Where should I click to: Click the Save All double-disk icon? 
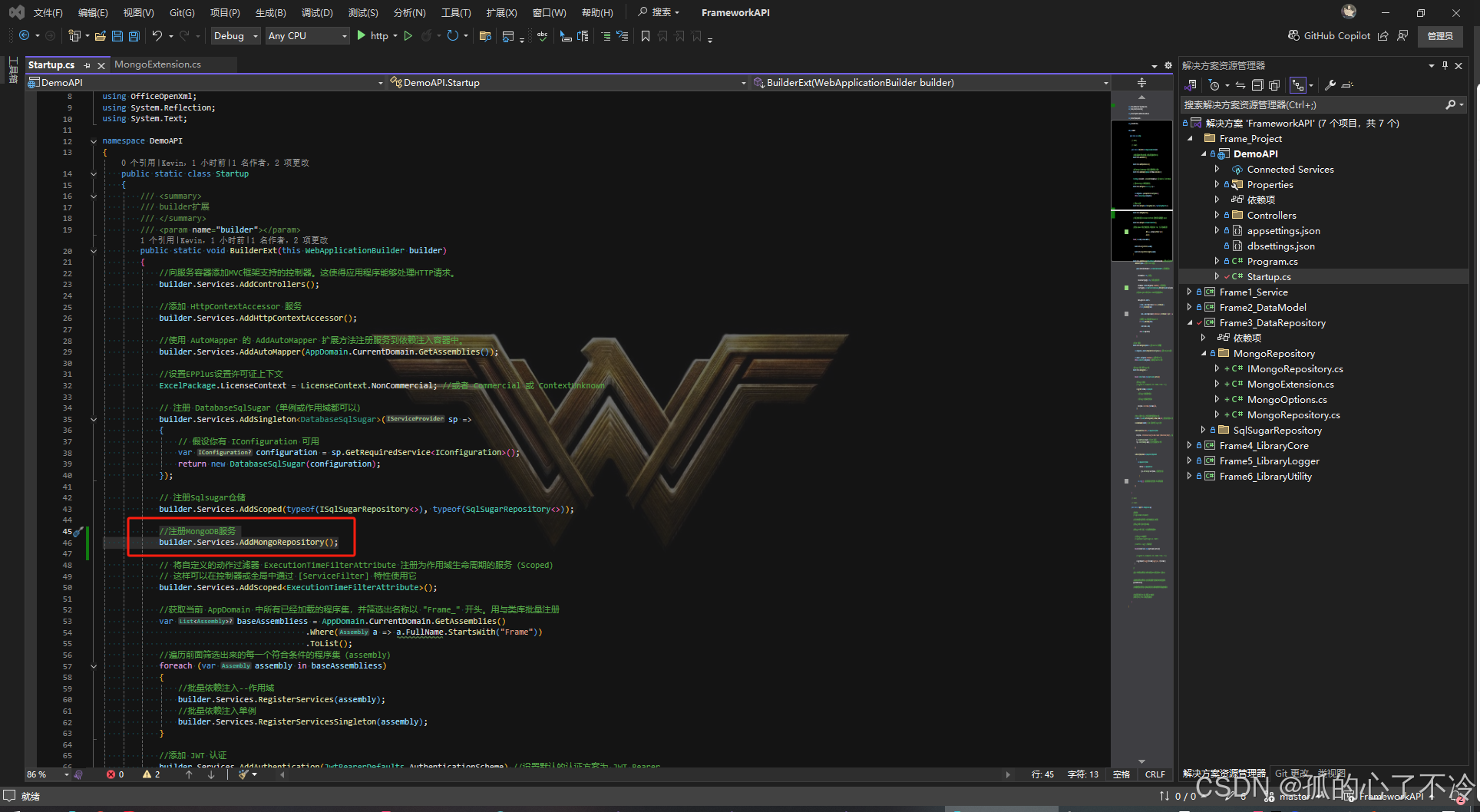(x=134, y=35)
